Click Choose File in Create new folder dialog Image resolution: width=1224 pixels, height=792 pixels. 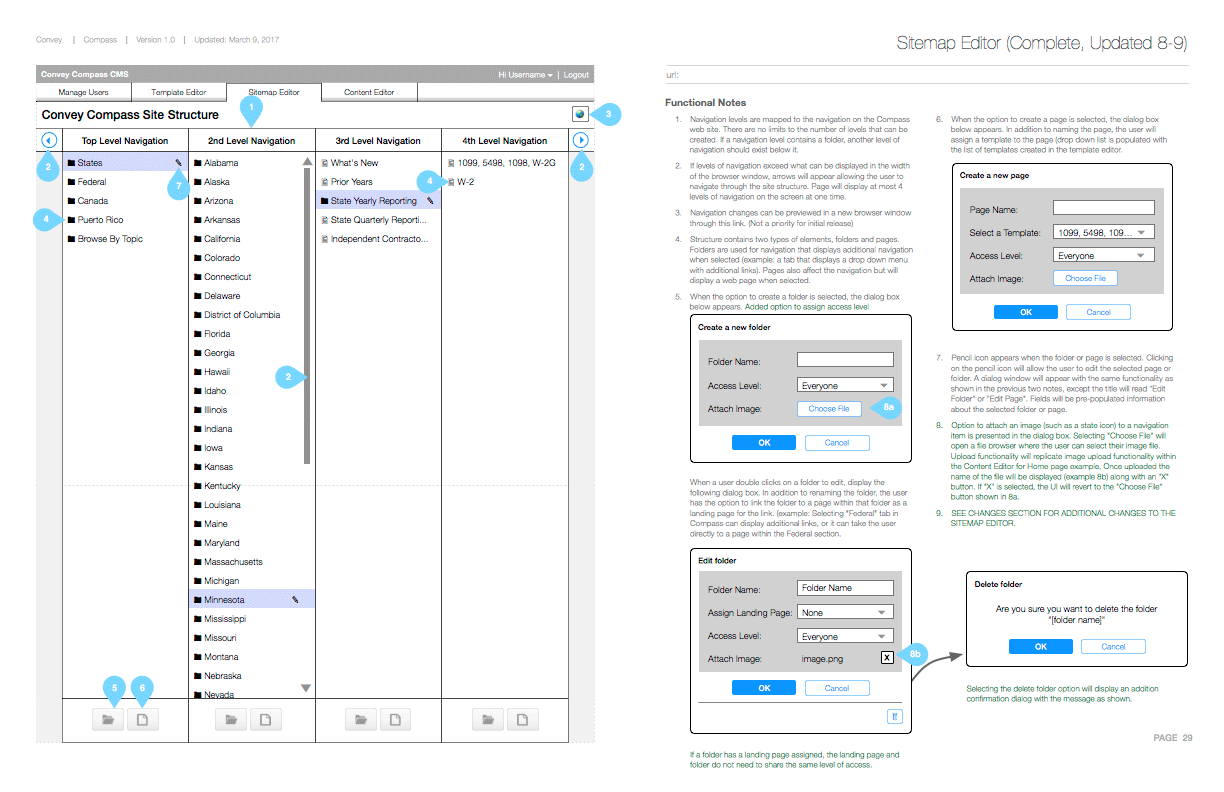pos(829,408)
